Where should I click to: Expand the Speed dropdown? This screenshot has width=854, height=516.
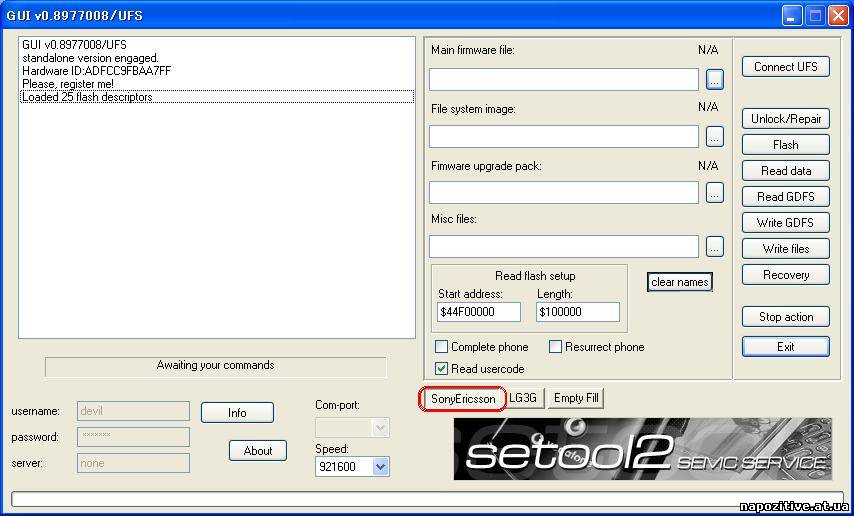click(381, 466)
